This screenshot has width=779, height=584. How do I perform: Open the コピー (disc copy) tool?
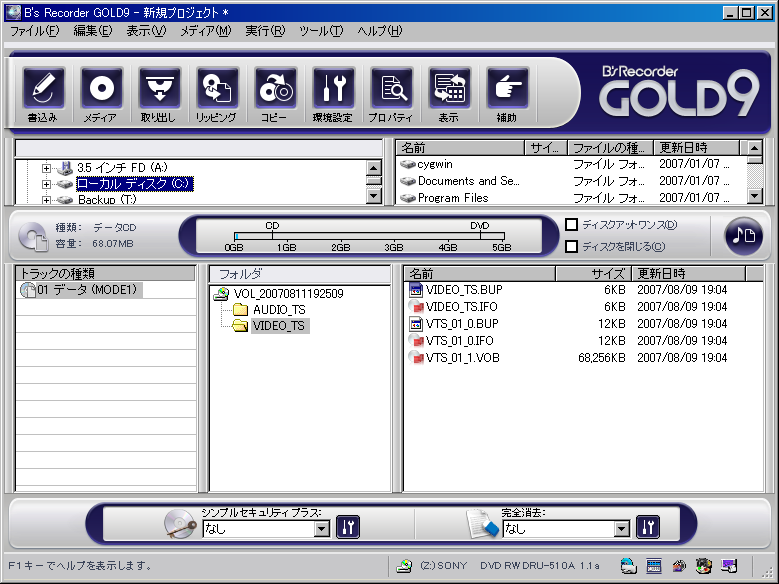[275, 88]
